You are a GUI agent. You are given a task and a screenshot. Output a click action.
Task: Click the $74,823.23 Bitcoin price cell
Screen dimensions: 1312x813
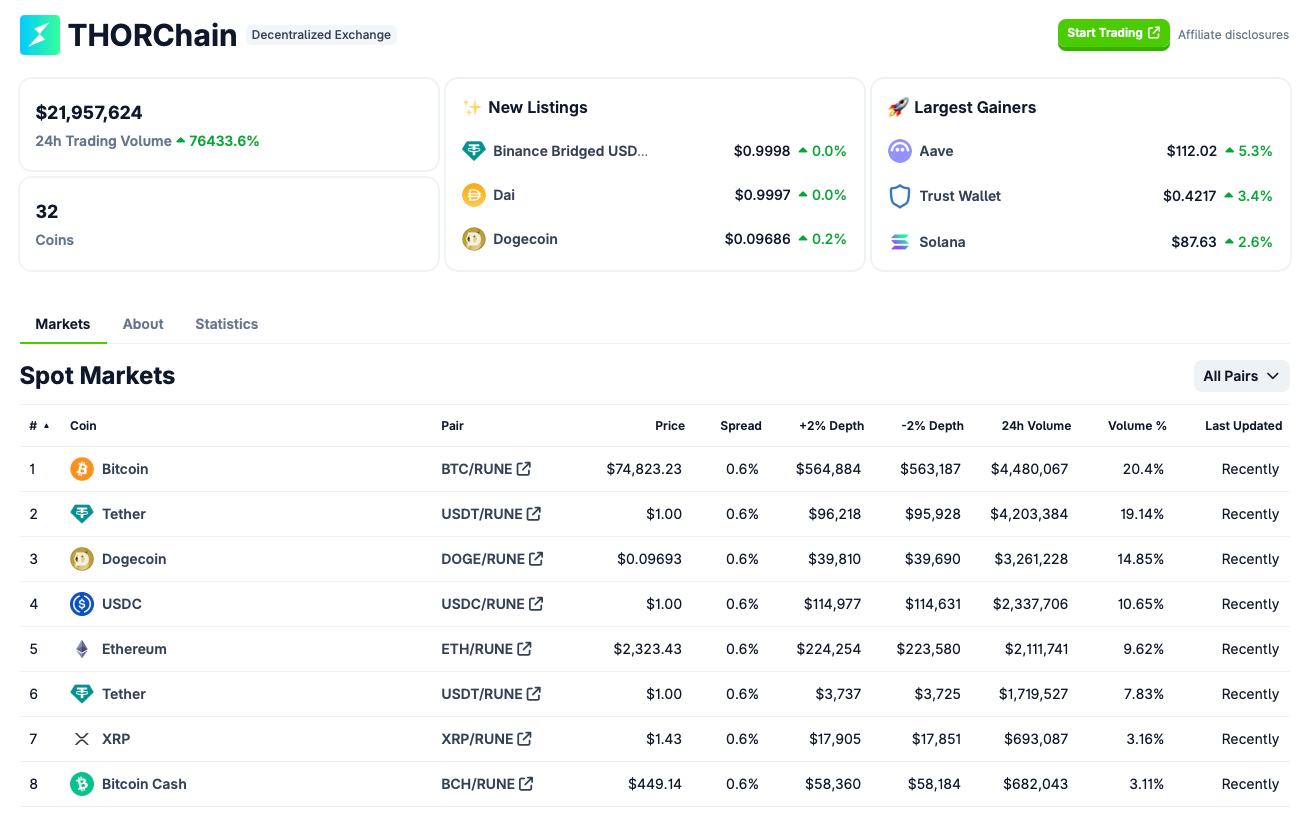[x=644, y=469]
